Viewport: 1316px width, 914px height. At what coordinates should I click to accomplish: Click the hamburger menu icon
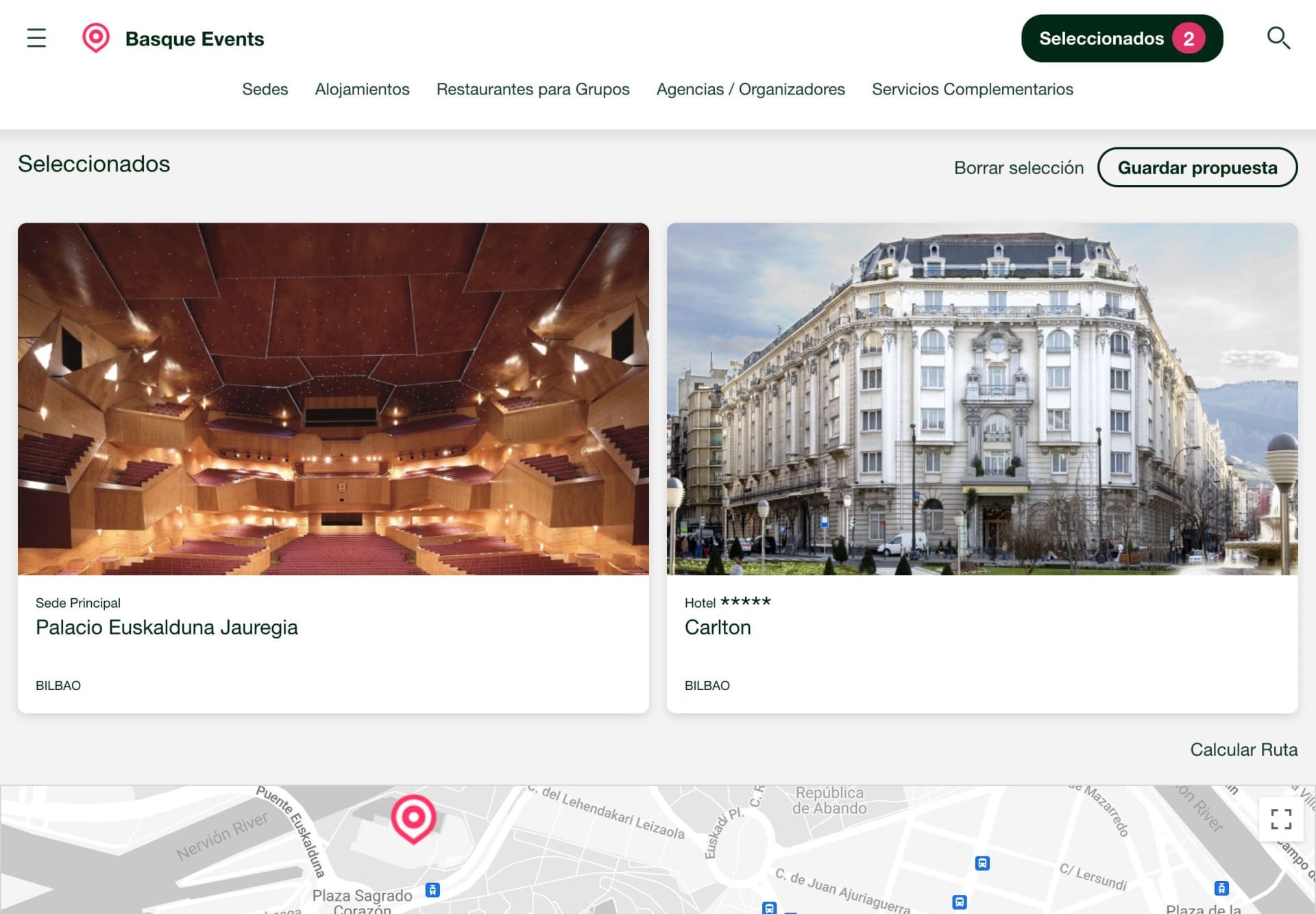(36, 38)
